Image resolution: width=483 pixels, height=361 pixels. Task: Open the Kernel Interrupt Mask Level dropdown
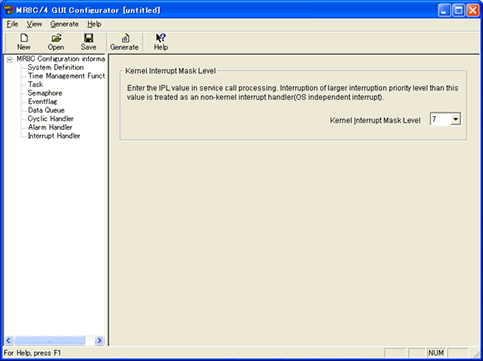(x=455, y=119)
